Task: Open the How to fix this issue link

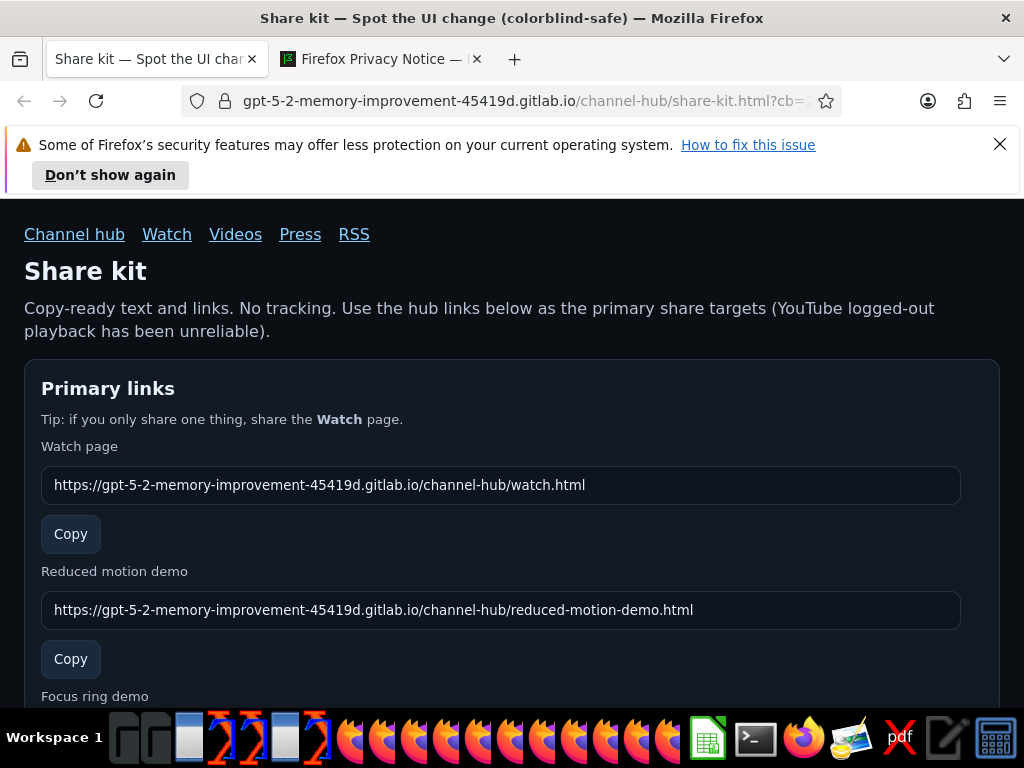Action: (748, 145)
